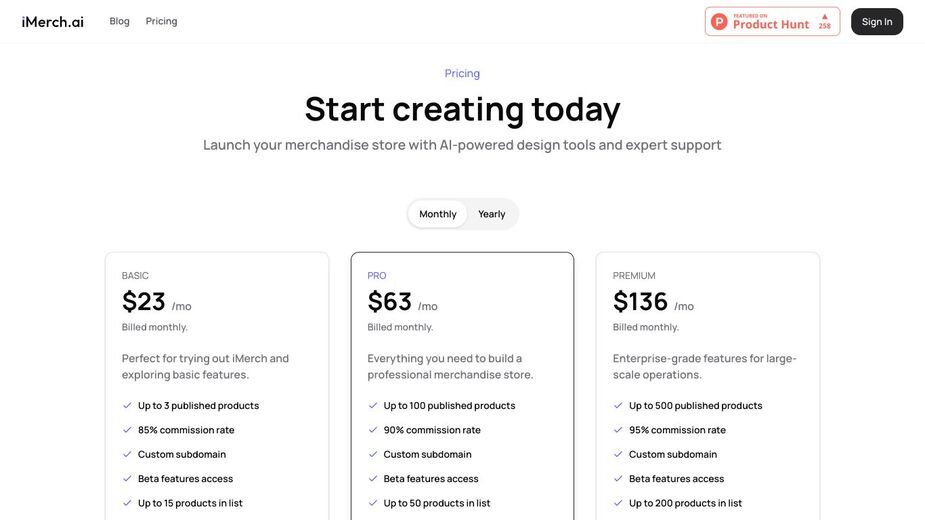Click the $63 per month price
Viewport: 925px width, 520px height.
tap(402, 302)
